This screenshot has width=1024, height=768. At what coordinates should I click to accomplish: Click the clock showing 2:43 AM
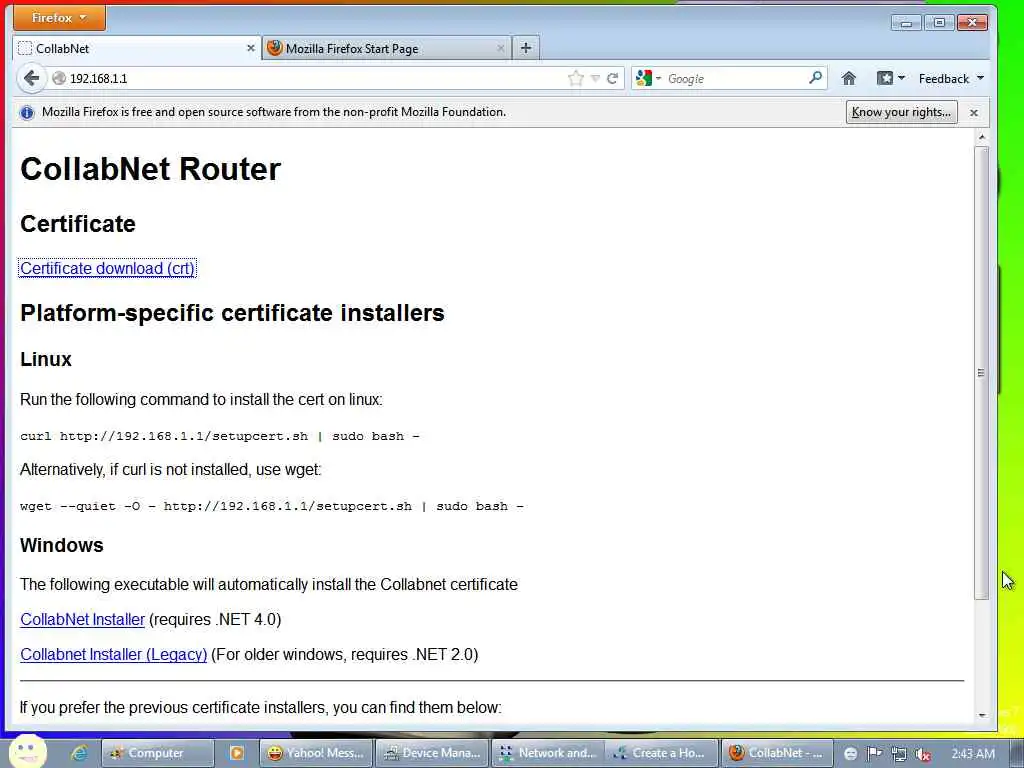[973, 754]
